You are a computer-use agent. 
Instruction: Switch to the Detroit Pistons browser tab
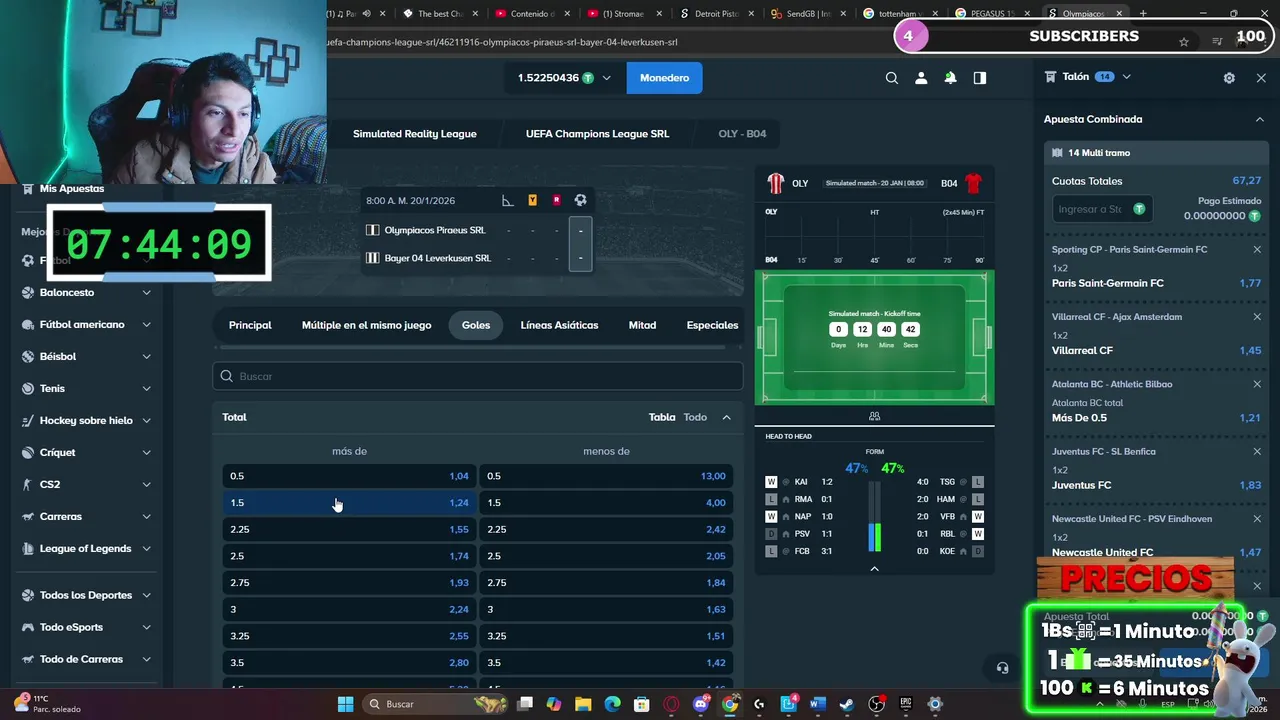tap(714, 14)
